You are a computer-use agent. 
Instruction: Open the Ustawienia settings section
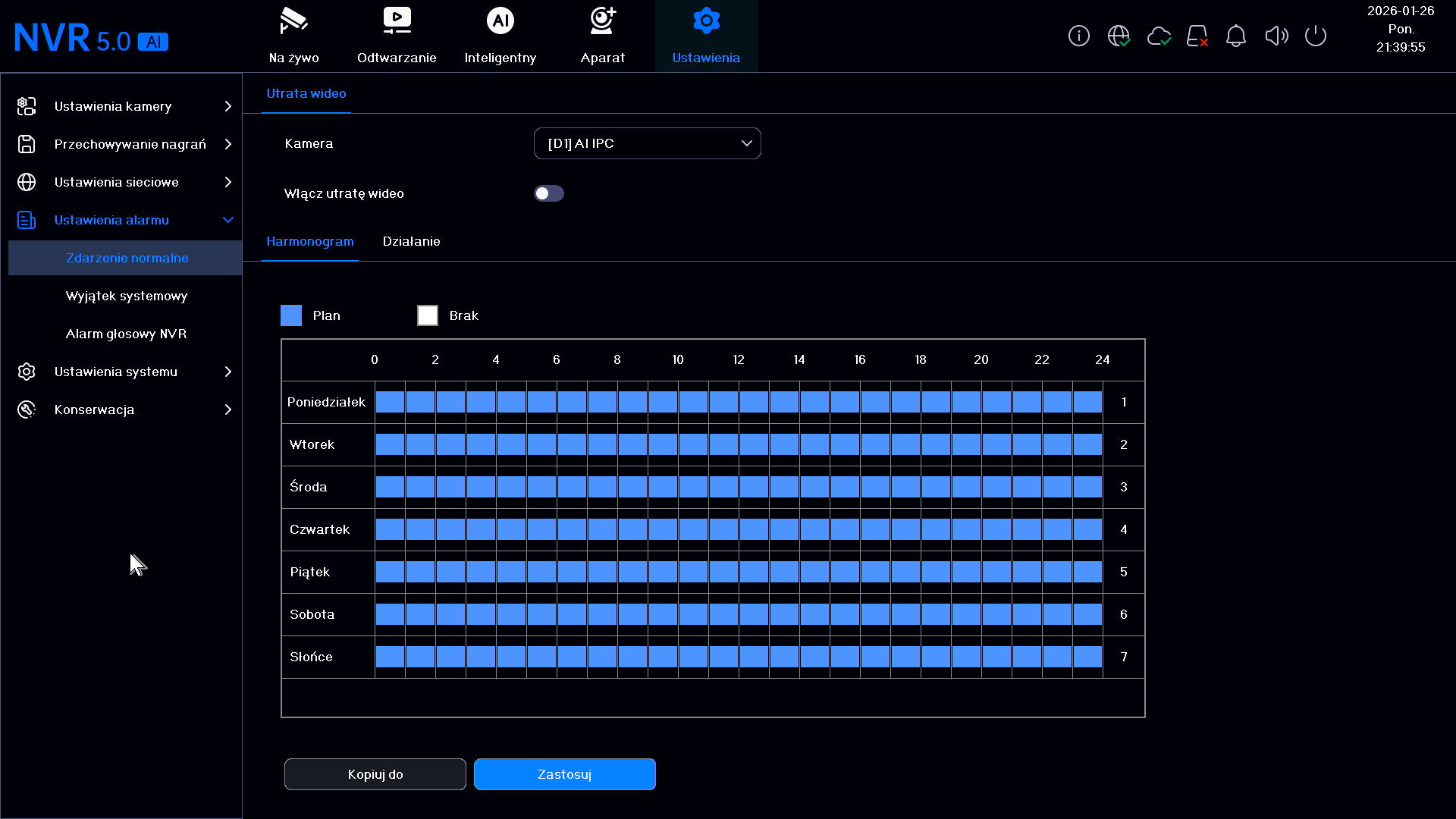click(706, 36)
